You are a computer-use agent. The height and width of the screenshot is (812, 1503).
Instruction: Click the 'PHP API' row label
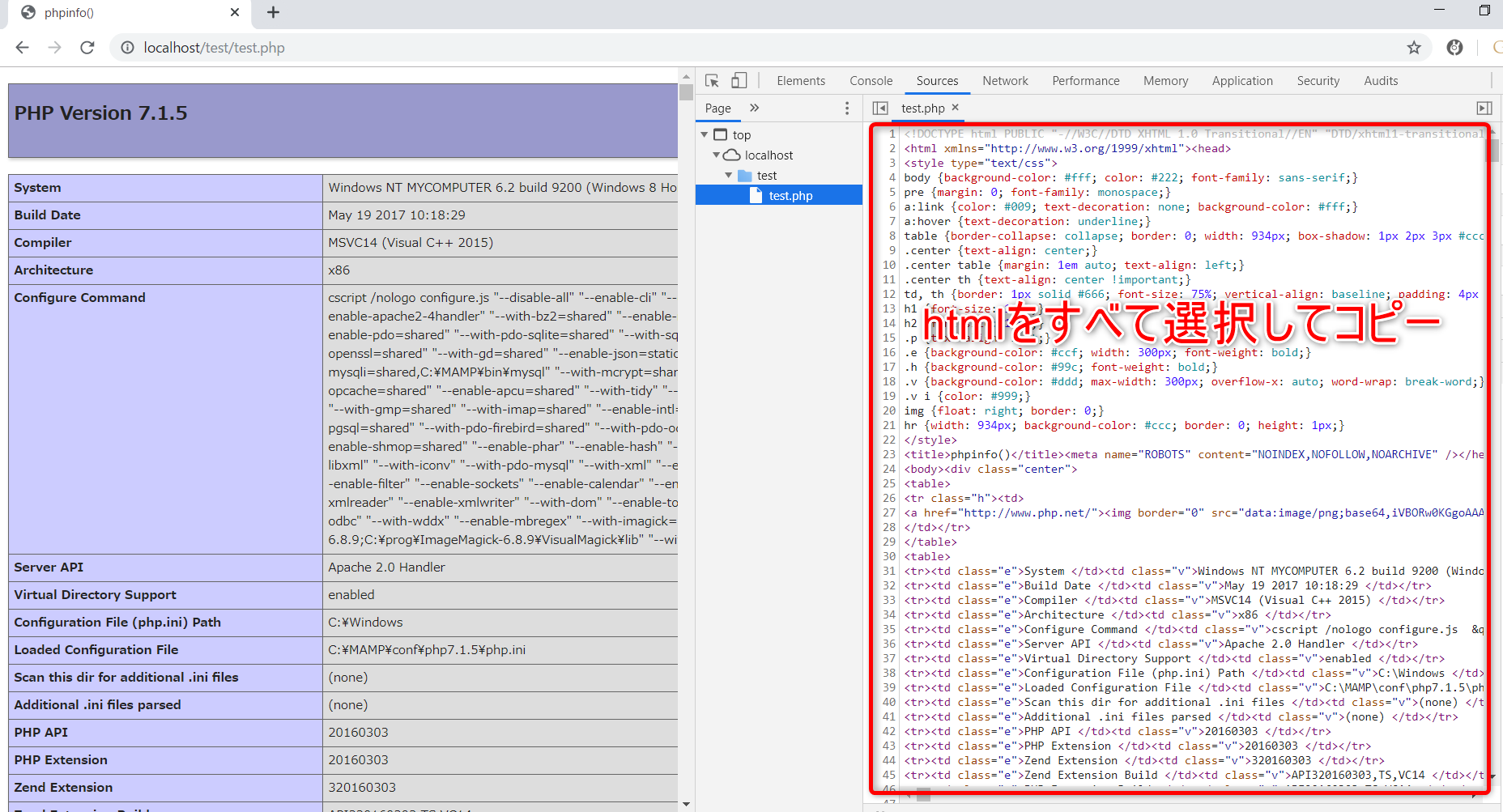pos(40,733)
